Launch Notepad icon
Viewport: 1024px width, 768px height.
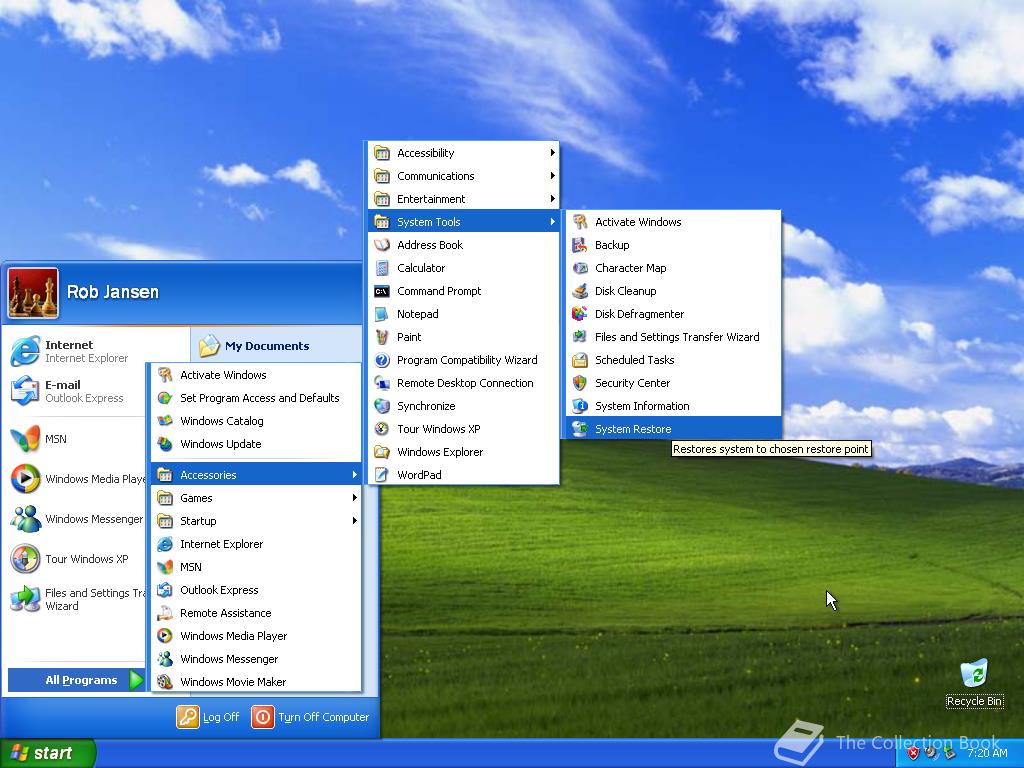[x=382, y=314]
